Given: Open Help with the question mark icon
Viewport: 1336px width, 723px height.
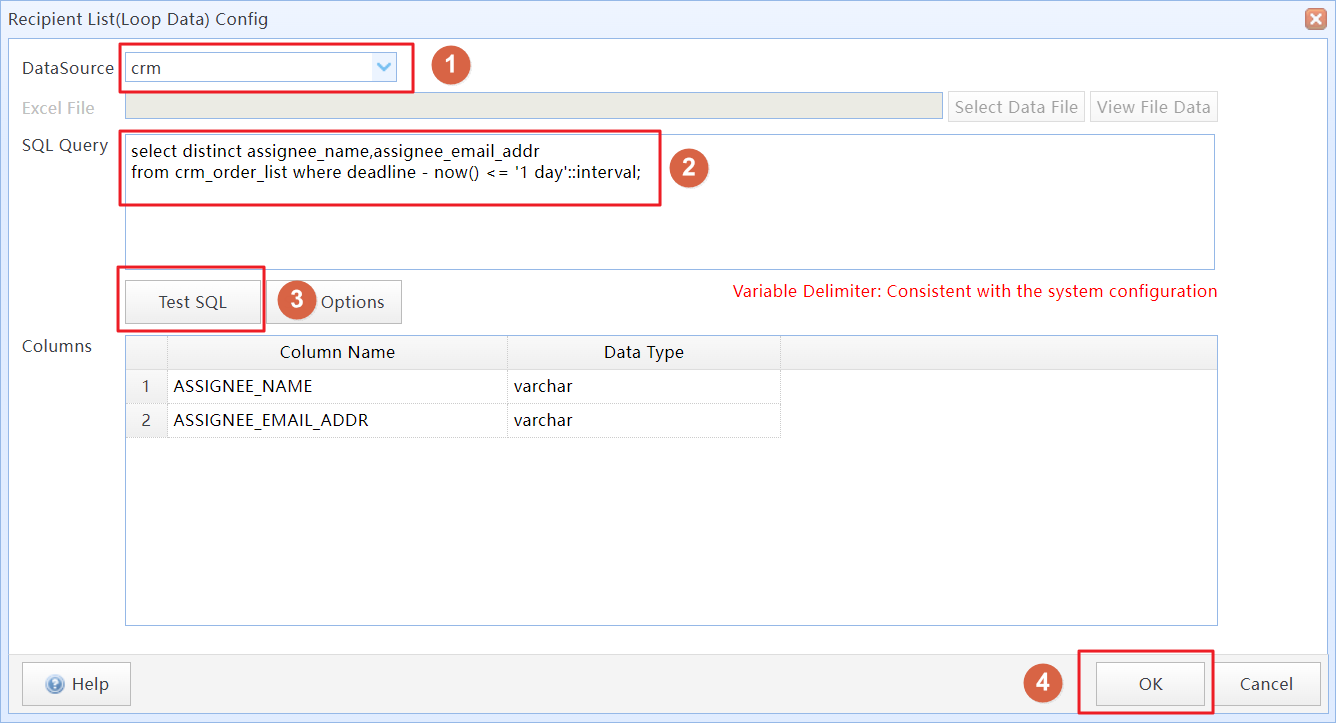Looking at the screenshot, I should [x=77, y=684].
